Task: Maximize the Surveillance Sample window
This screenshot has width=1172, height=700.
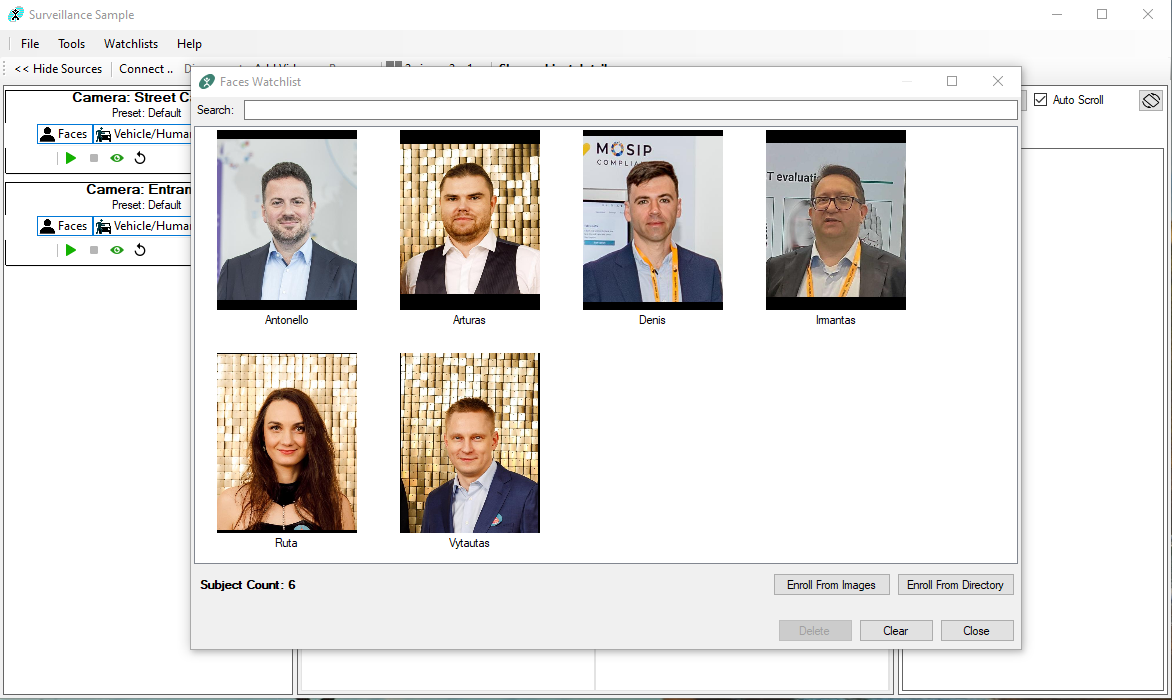Action: (x=1102, y=14)
